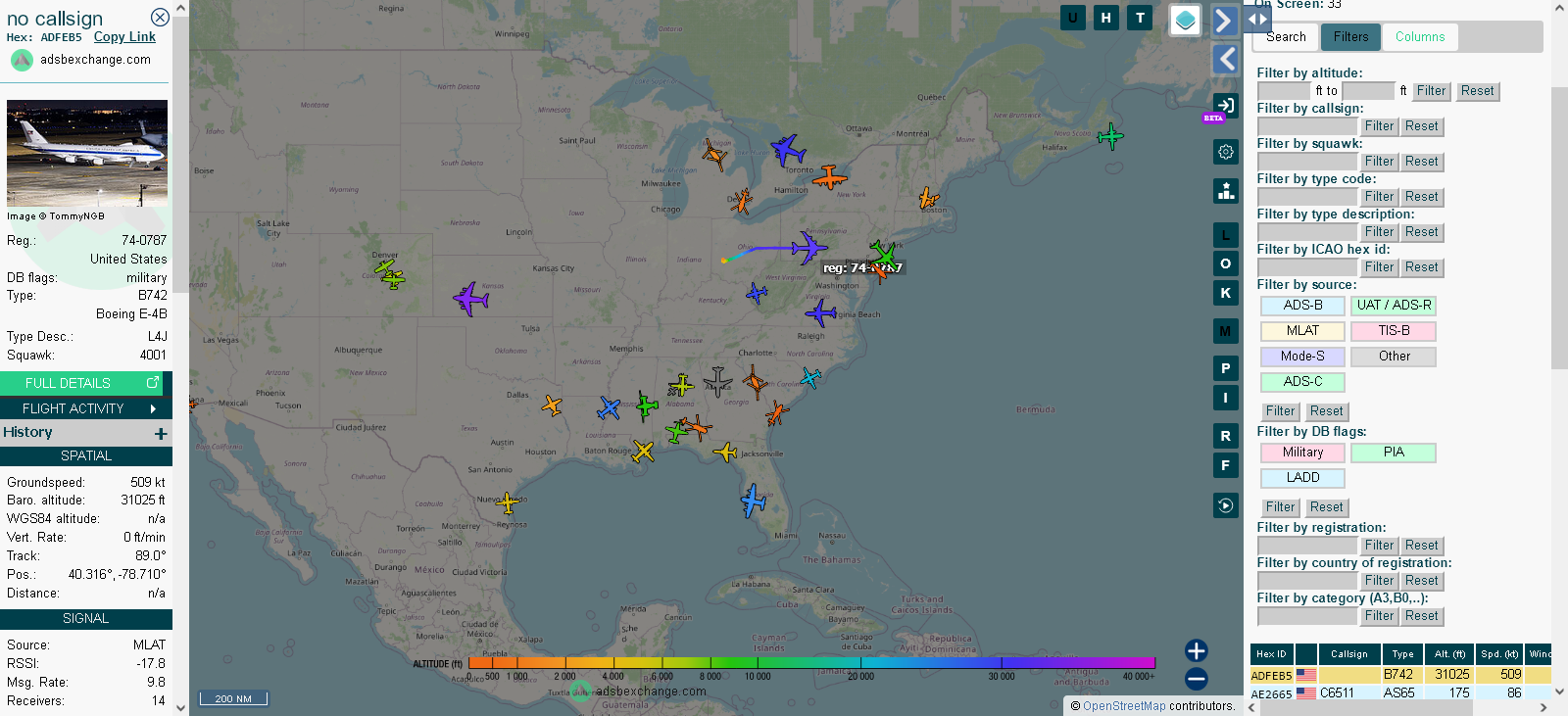Select the blue aircraft over Florida
Viewport: 1568px width, 716px height.
point(753,501)
